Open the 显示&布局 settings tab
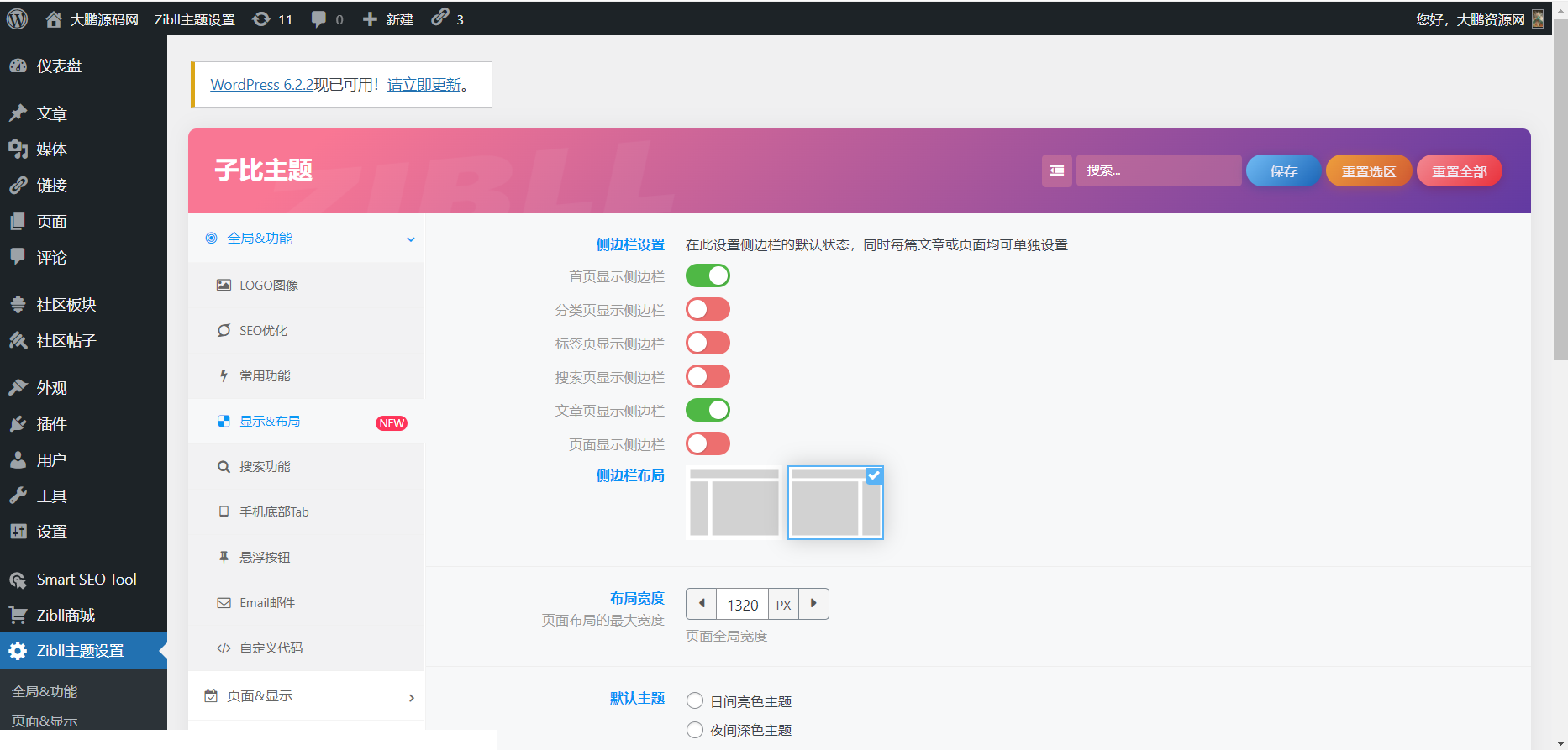Screen dimensions: 1568x750 pos(270,422)
